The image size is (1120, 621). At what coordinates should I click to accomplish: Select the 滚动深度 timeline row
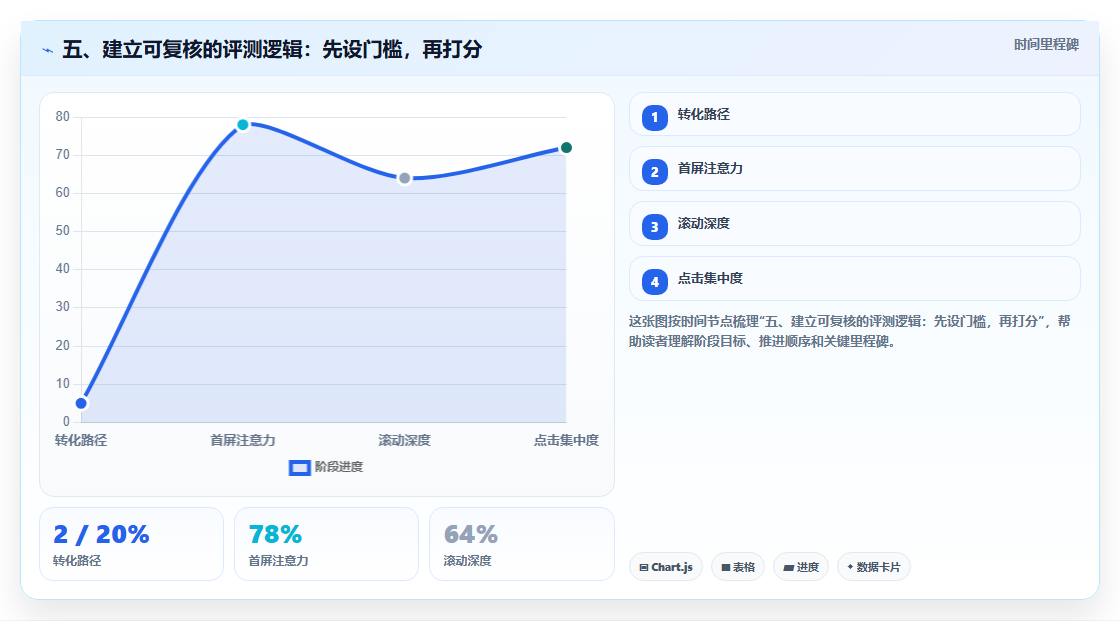[x=854, y=224]
